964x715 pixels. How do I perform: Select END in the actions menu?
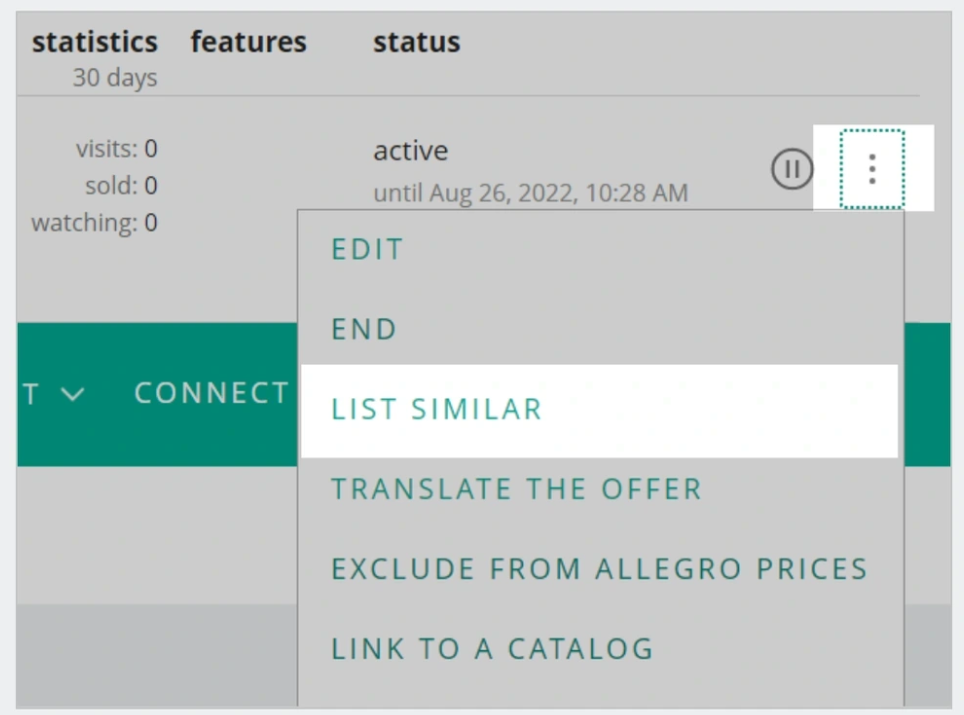[364, 329]
